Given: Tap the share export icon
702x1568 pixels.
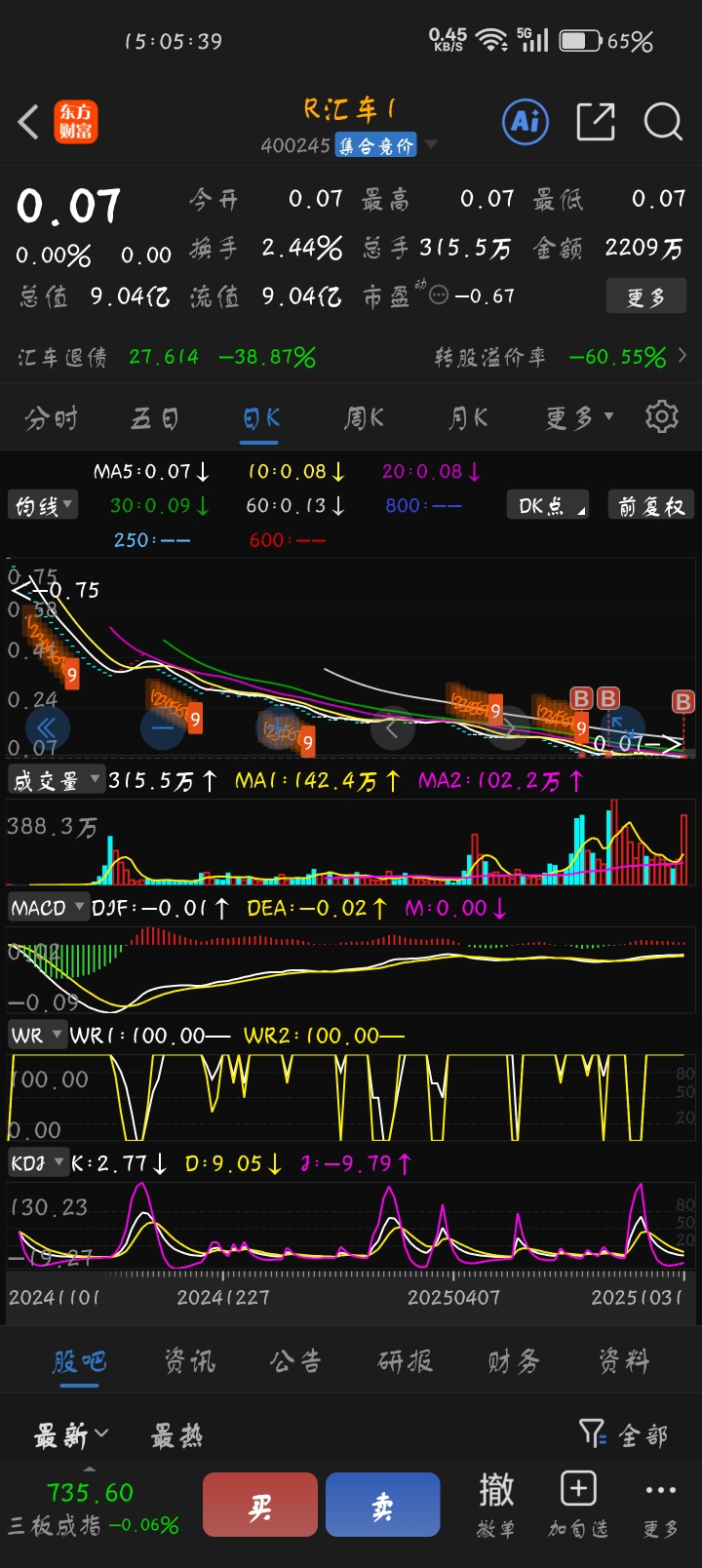Looking at the screenshot, I should coord(596,122).
